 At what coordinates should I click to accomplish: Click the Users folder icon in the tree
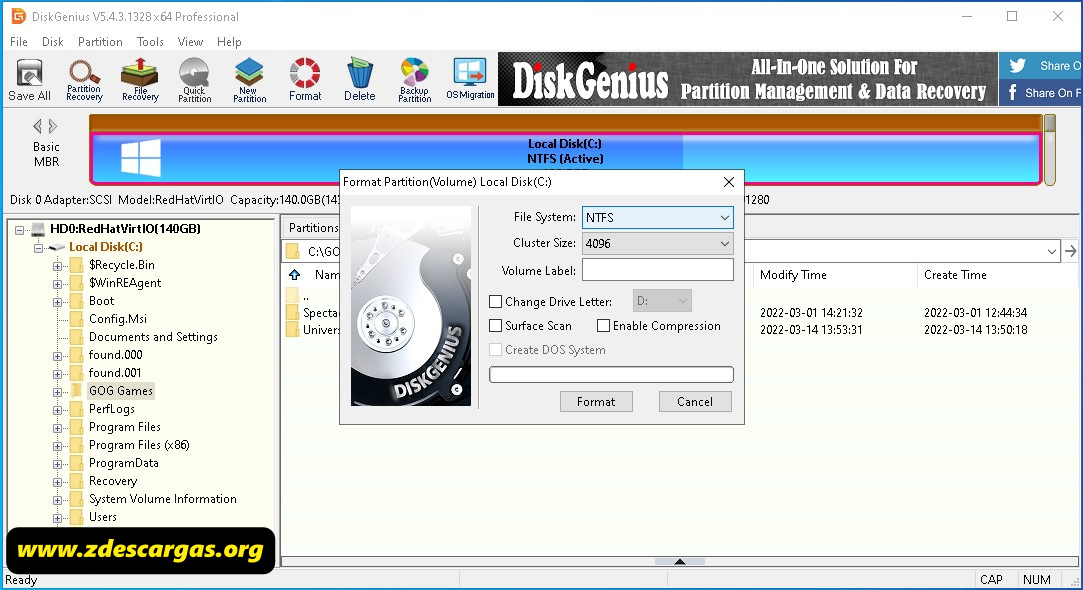tap(77, 517)
